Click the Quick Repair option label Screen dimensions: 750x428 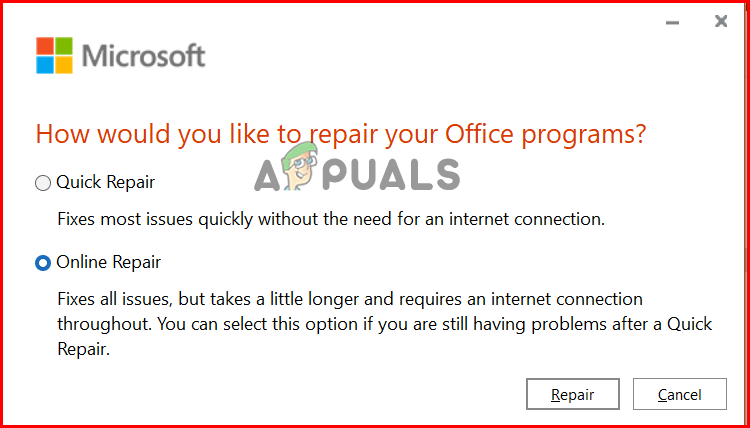(105, 183)
